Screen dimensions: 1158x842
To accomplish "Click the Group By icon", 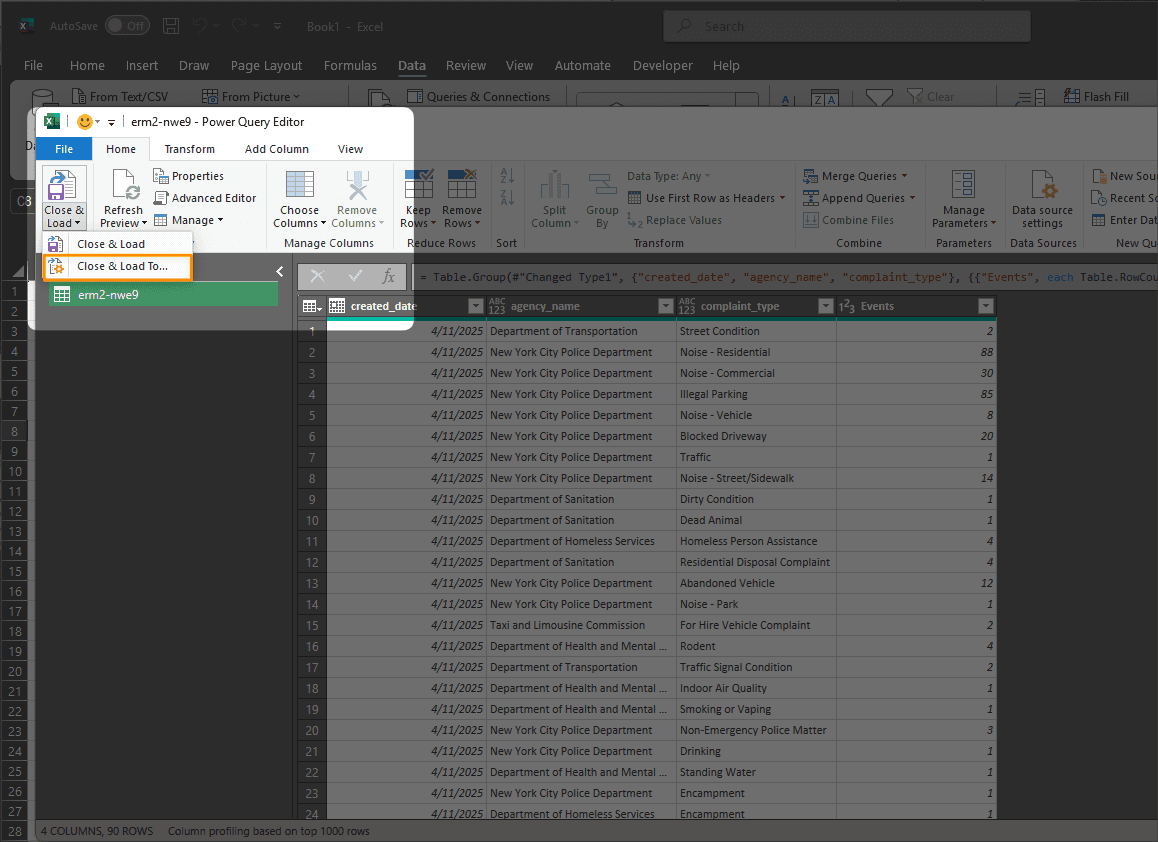I will click(602, 185).
